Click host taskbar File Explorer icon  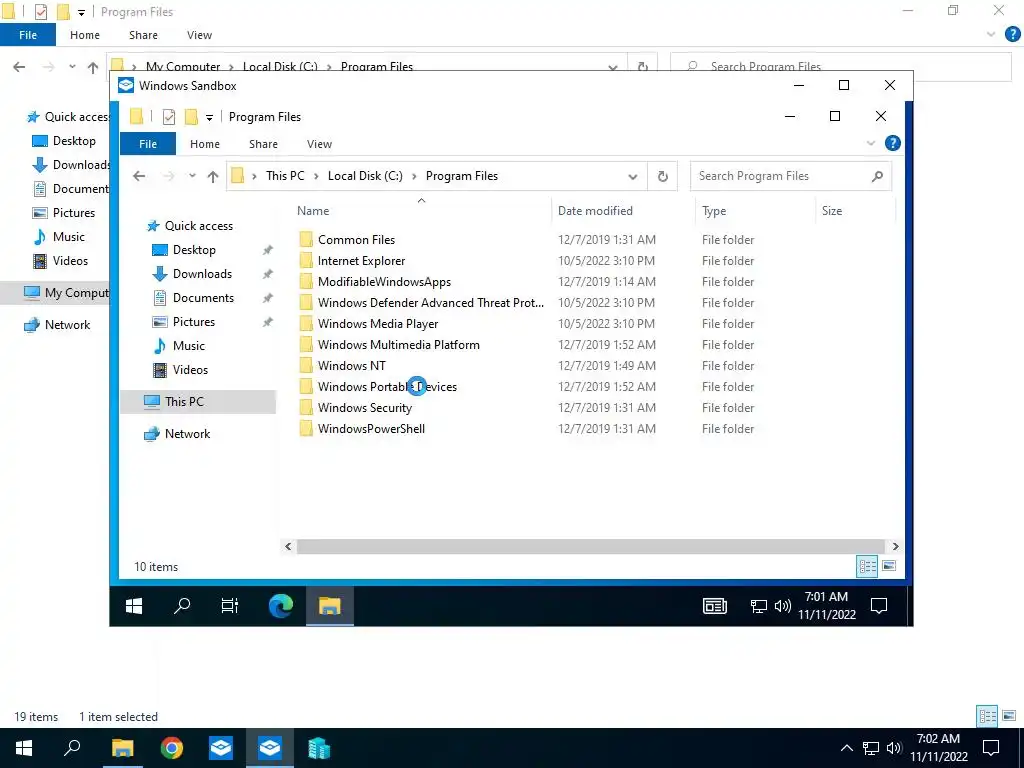click(122, 748)
